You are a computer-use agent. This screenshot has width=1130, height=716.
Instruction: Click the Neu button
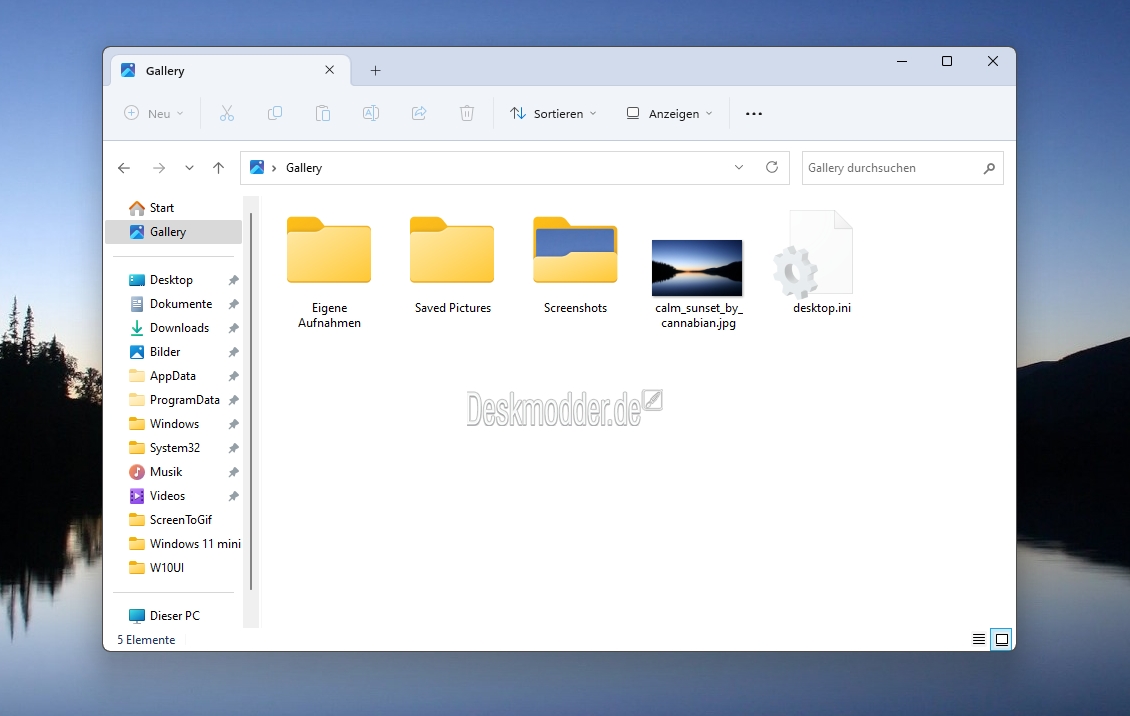click(x=154, y=114)
